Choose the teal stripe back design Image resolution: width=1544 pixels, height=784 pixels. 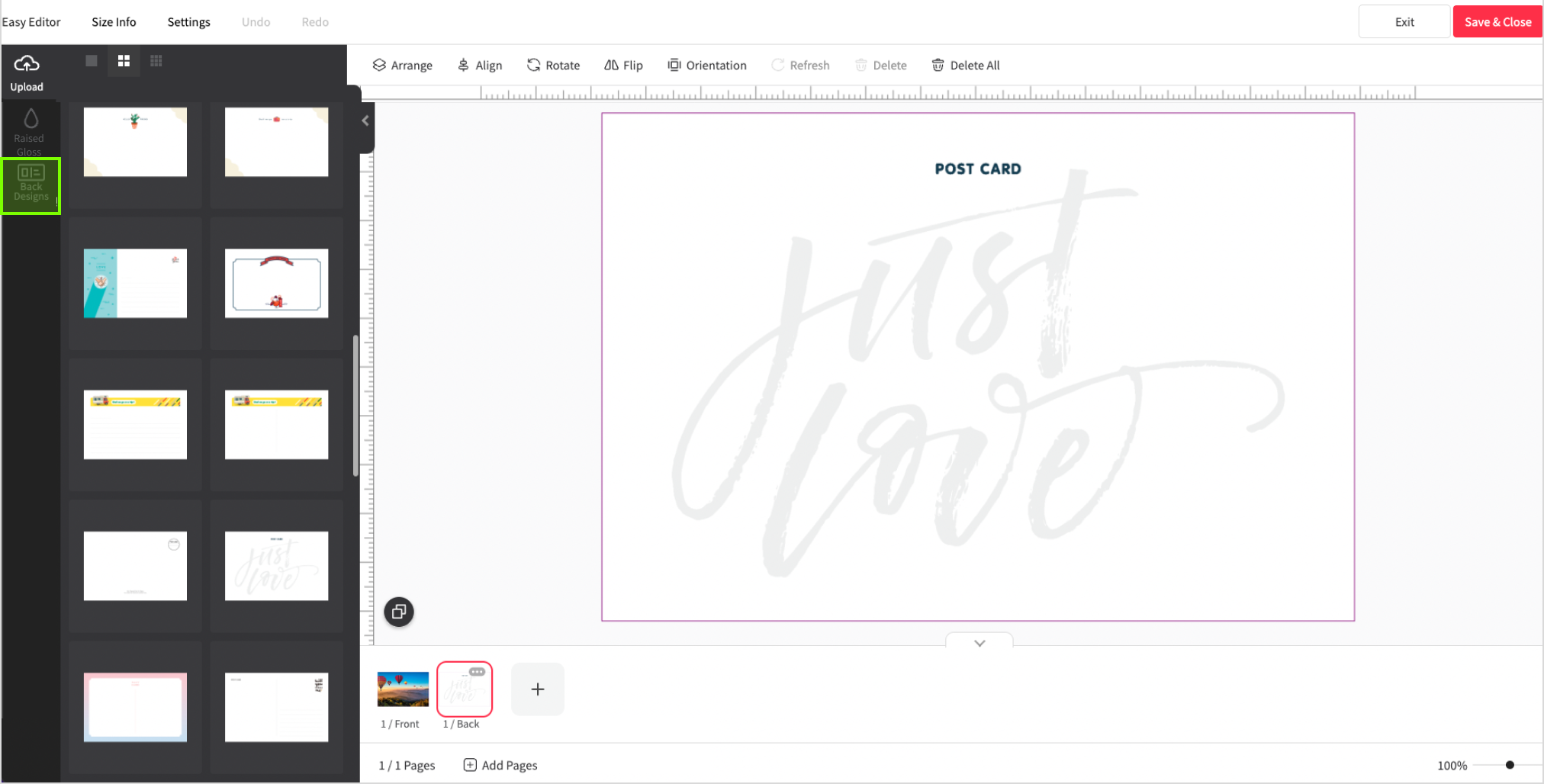pos(135,283)
